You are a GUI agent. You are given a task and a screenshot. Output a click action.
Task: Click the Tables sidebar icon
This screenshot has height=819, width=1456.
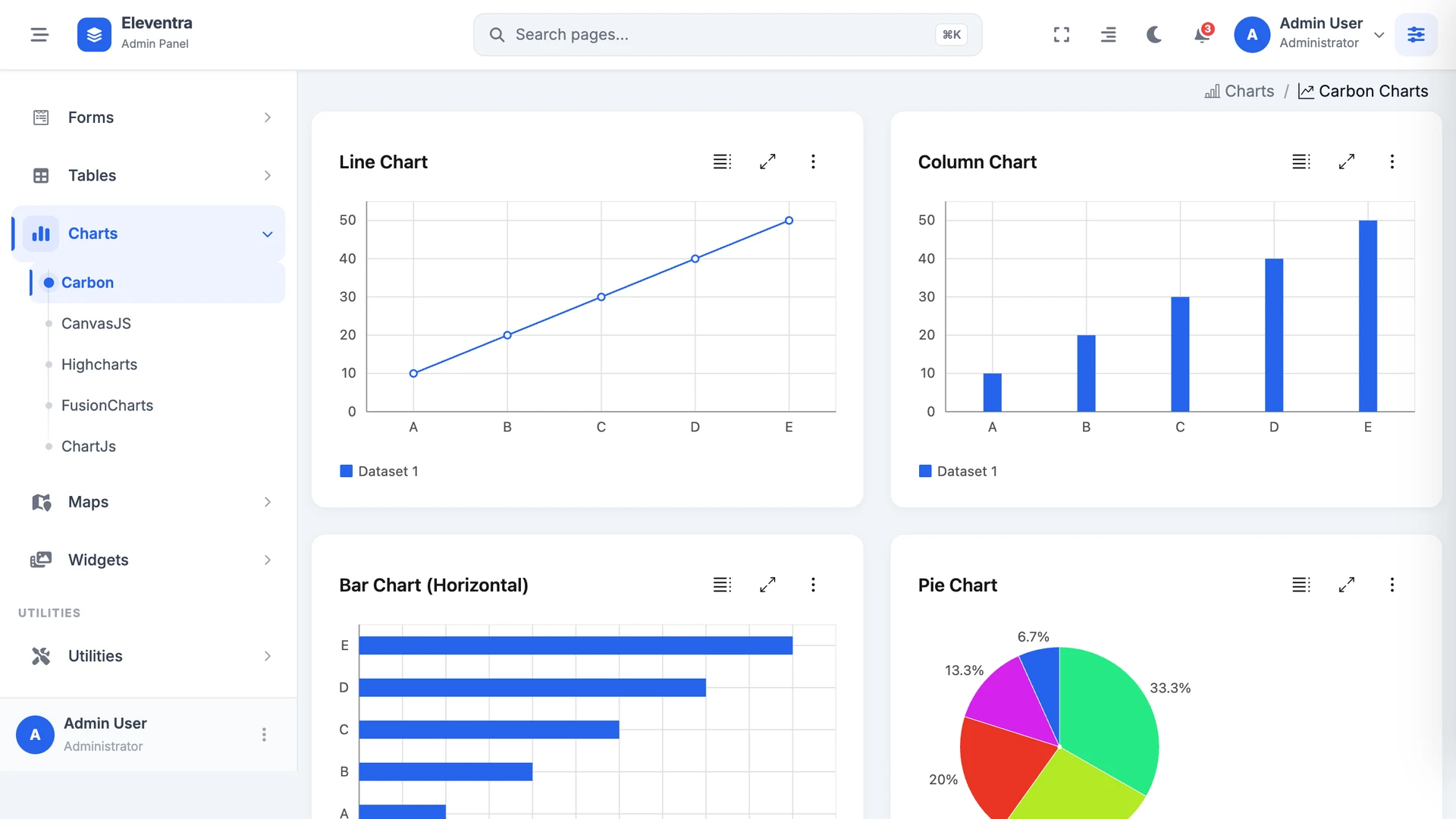[41, 176]
